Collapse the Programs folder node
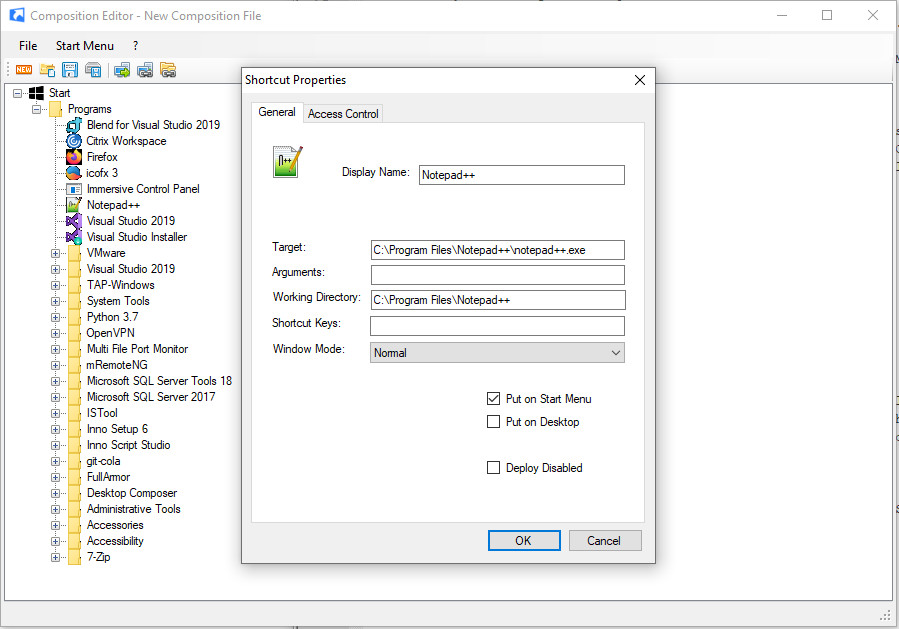 (x=37, y=109)
